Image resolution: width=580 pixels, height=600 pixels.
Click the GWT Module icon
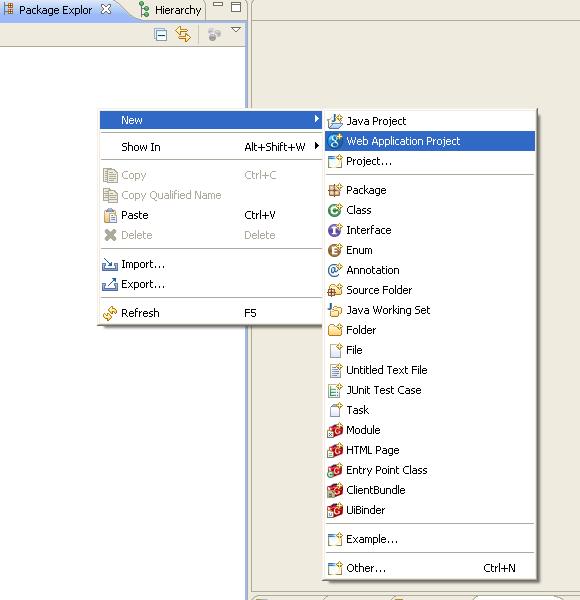pos(335,430)
